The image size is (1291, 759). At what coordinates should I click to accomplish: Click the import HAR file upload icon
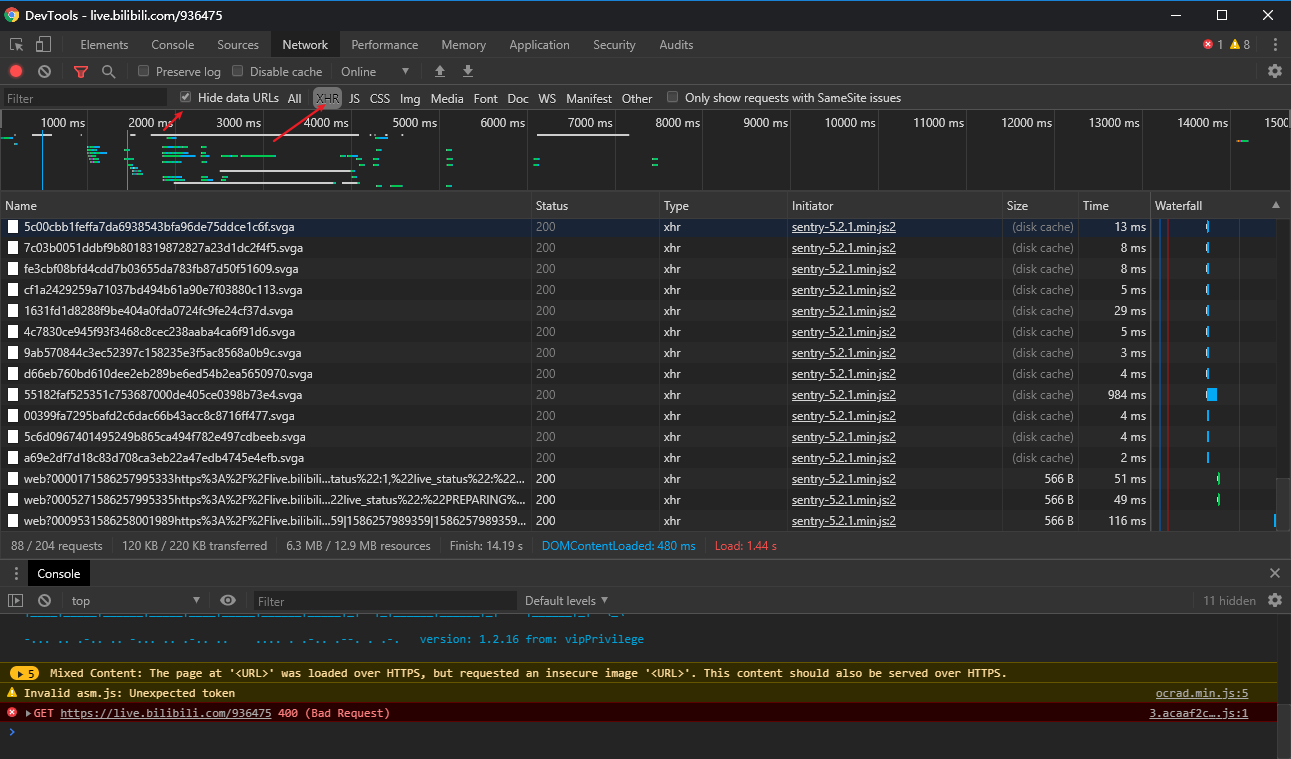click(439, 72)
